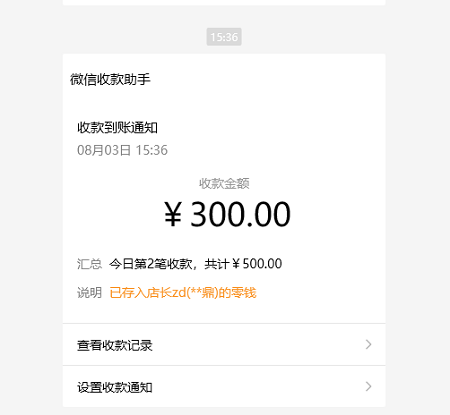Click the empty area right of 收款到账通知

click(x=270, y=127)
